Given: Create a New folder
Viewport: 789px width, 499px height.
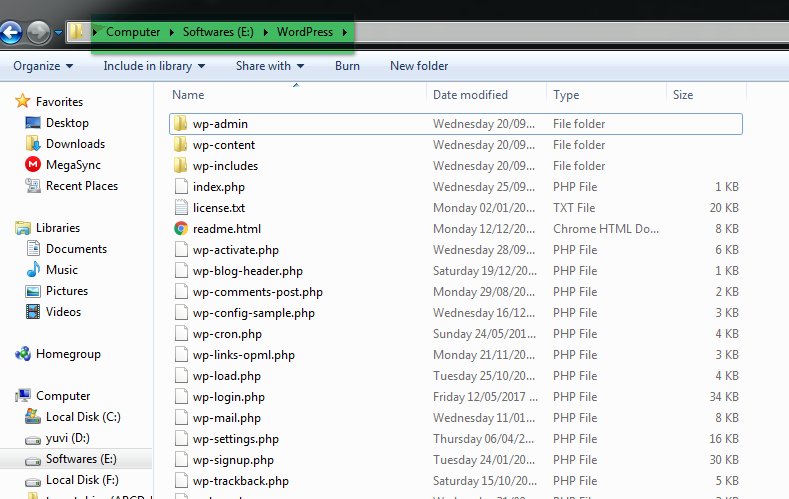Looking at the screenshot, I should (x=419, y=66).
